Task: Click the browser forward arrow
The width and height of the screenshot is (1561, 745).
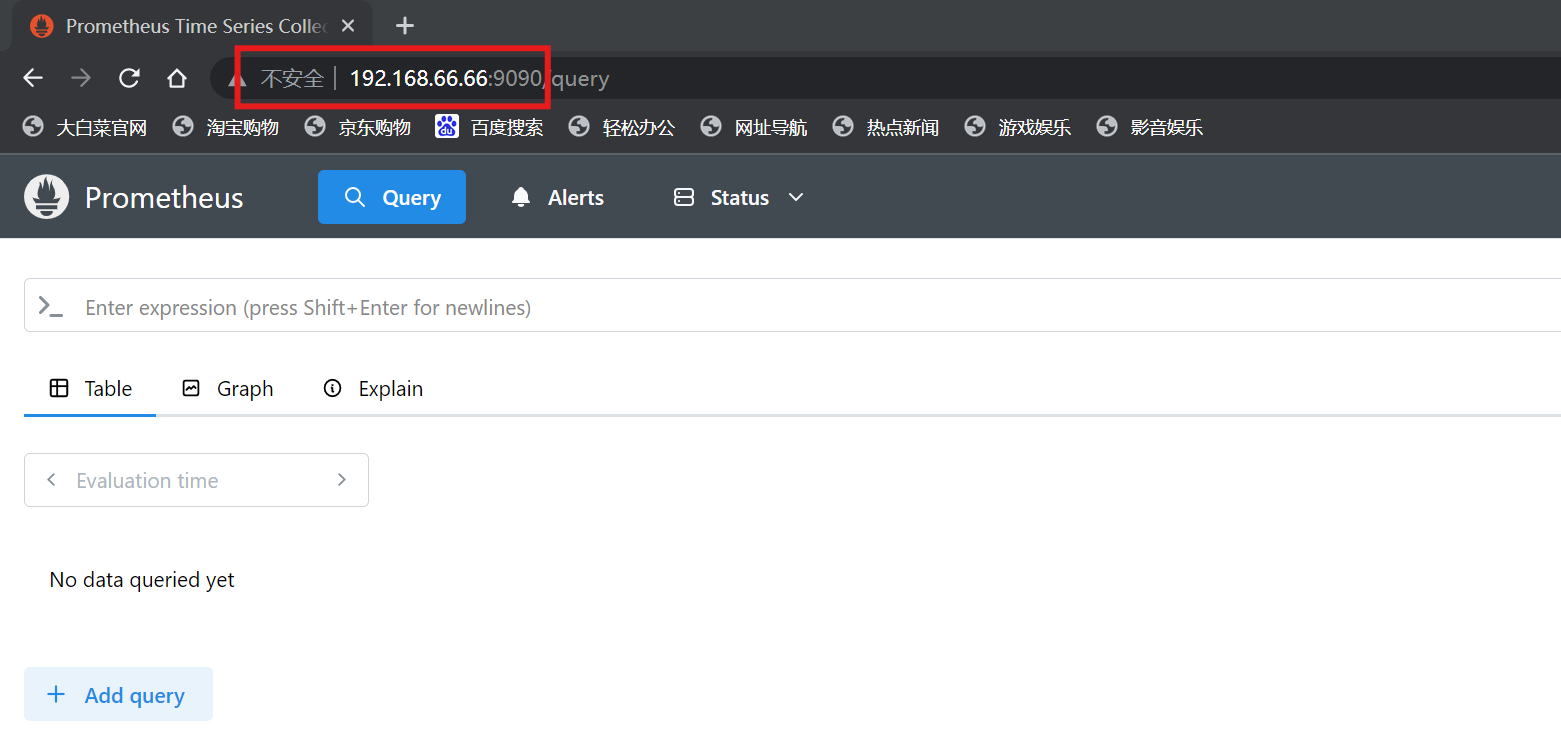Action: click(81, 78)
